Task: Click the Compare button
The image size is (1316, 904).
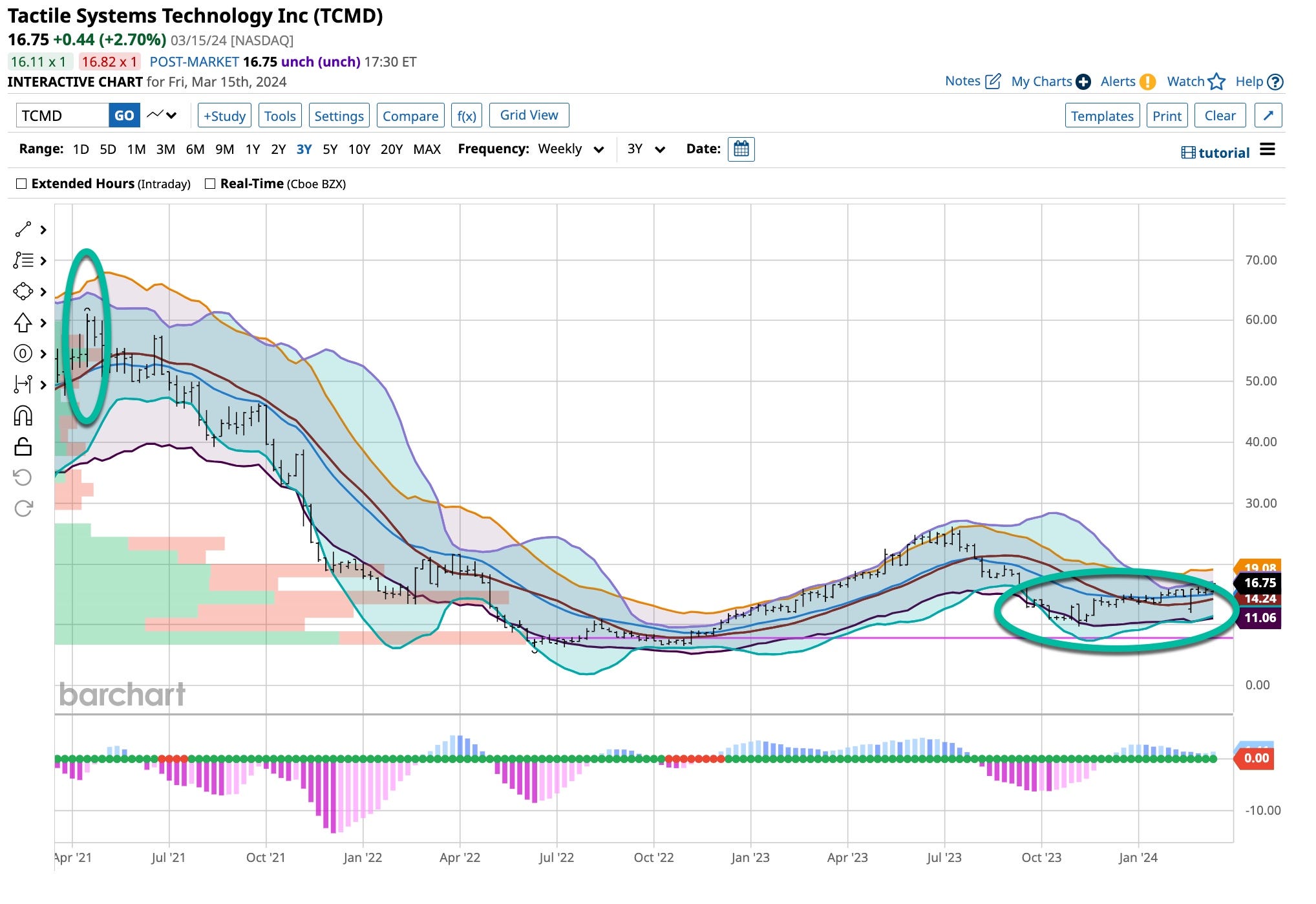Action: coord(410,116)
